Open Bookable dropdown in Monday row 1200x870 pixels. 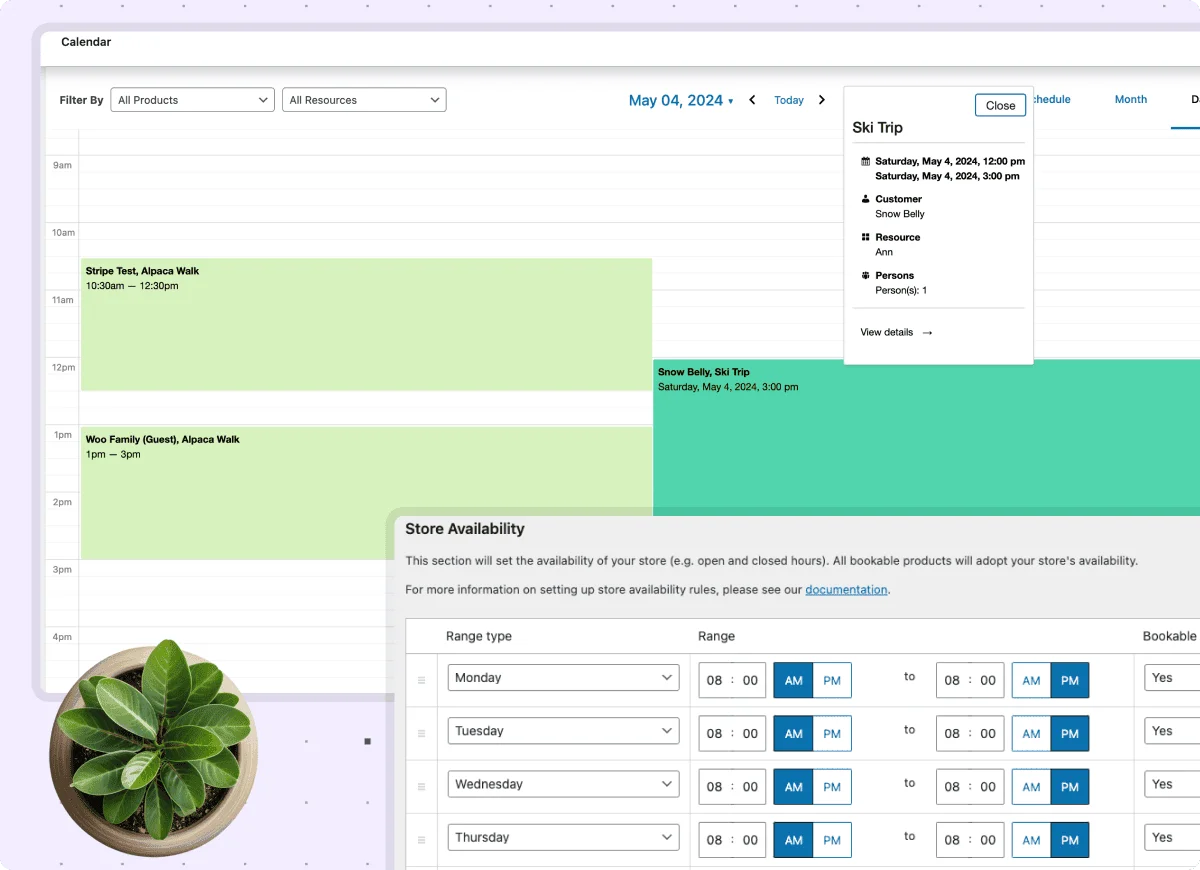point(1172,677)
